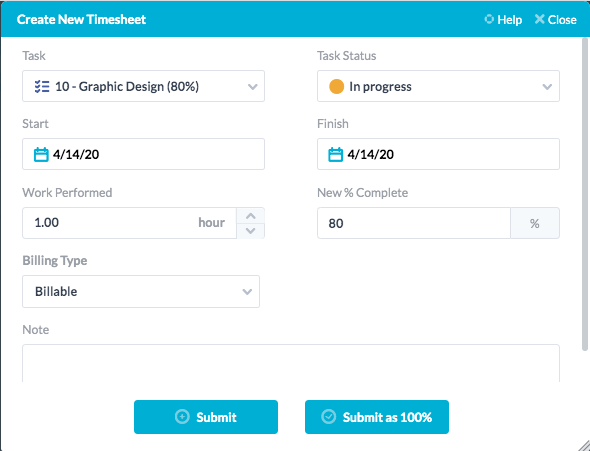Click the plus circle icon on Submit
Image resolution: width=590 pixels, height=451 pixels.
[x=182, y=417]
